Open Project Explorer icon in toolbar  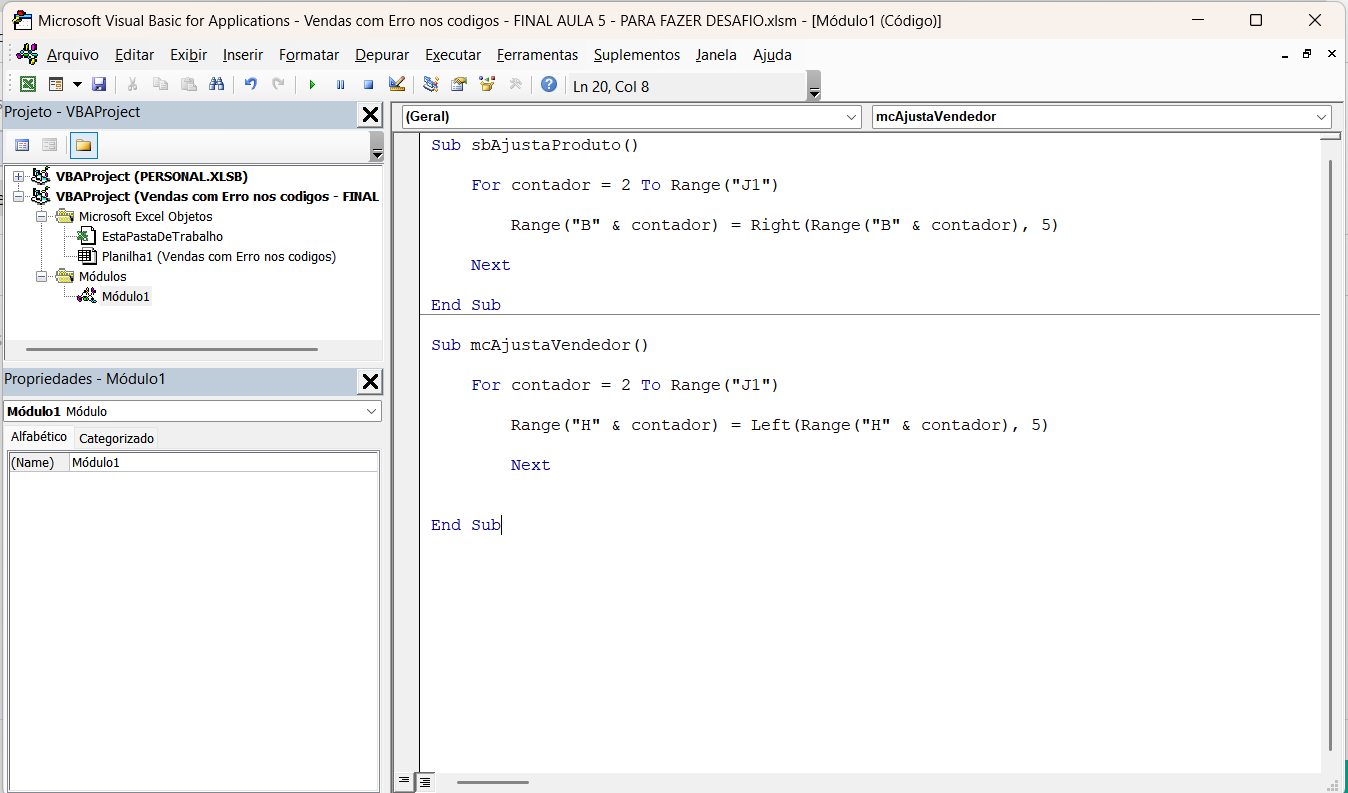coord(431,85)
